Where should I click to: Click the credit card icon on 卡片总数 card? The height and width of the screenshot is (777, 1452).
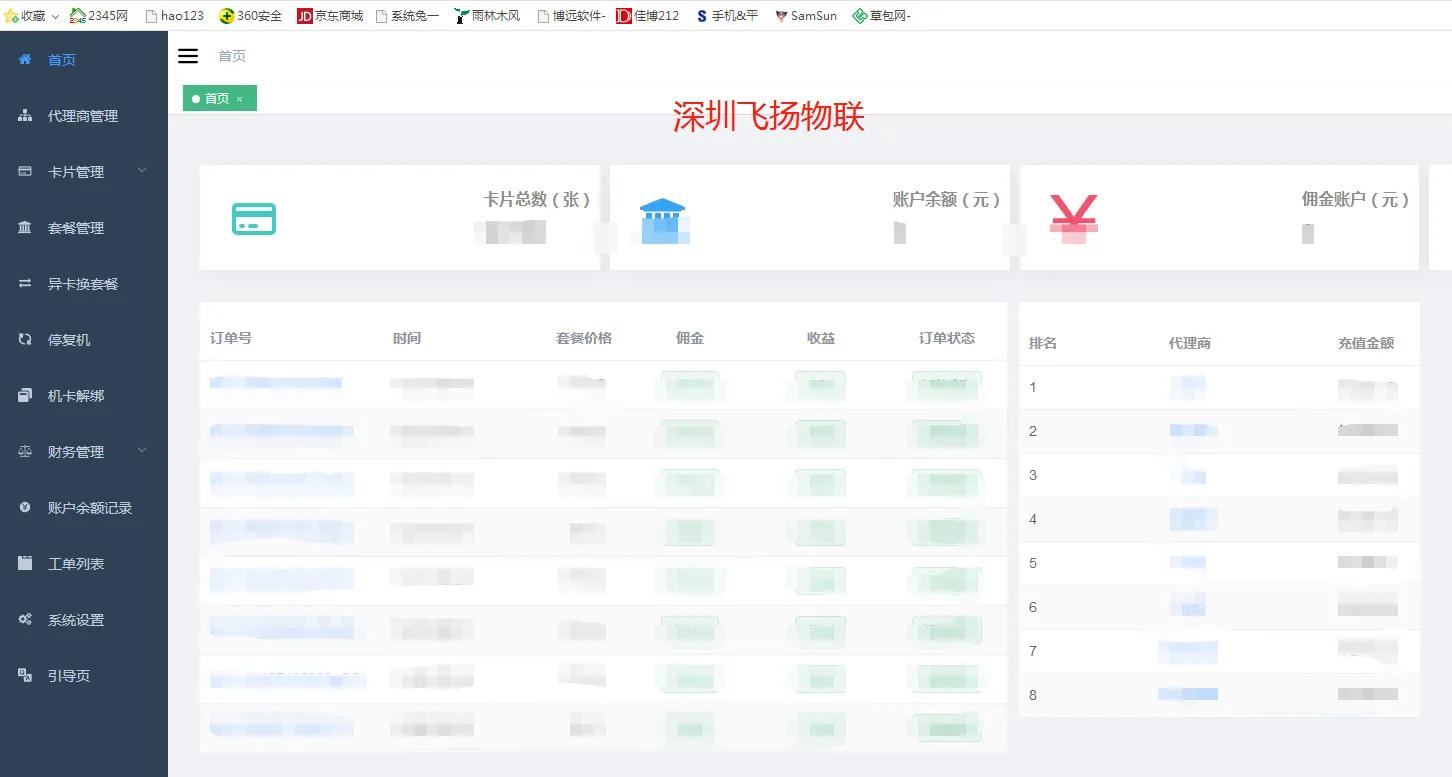[x=255, y=218]
